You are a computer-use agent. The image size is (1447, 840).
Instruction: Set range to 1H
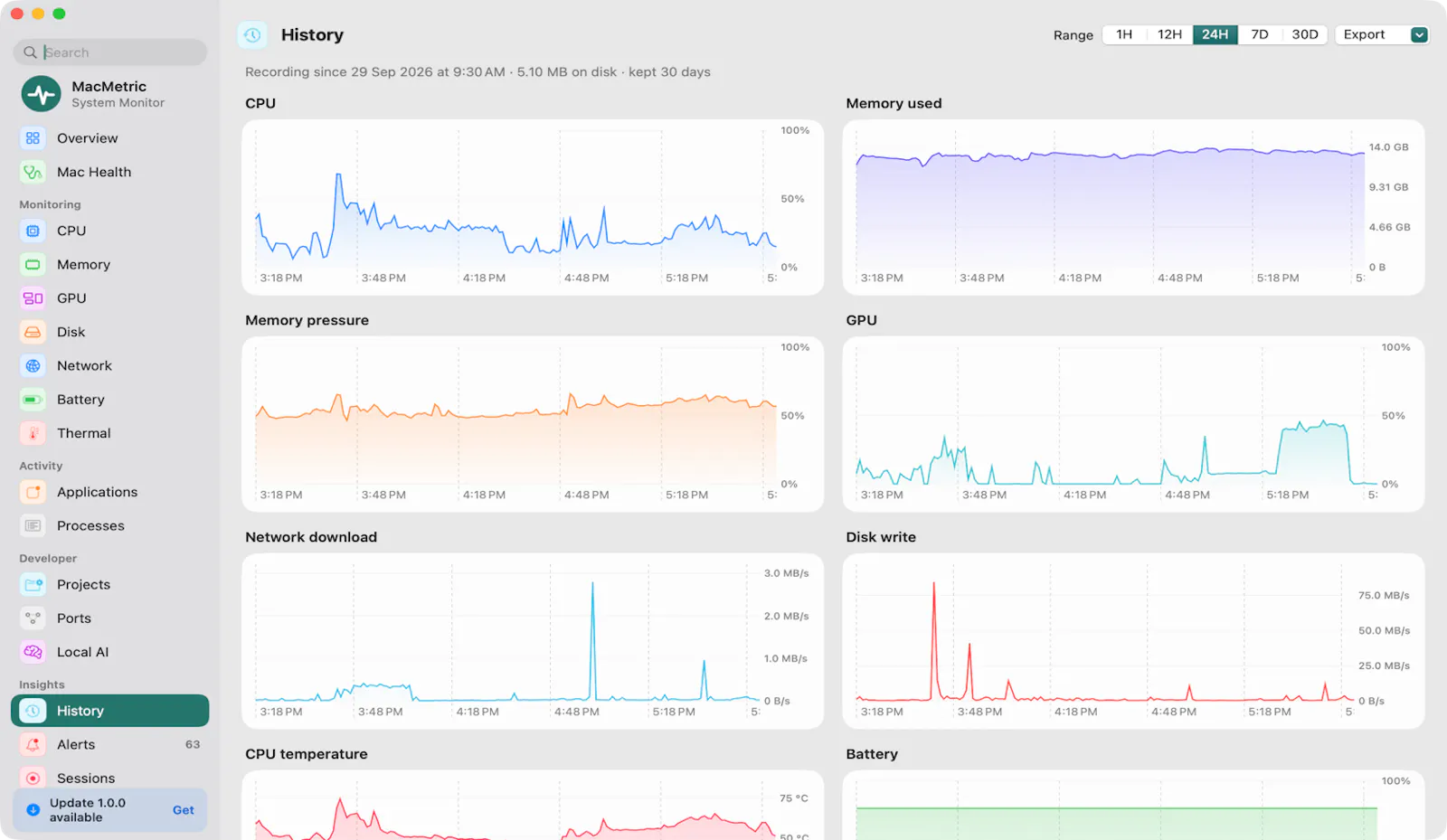(x=1124, y=34)
